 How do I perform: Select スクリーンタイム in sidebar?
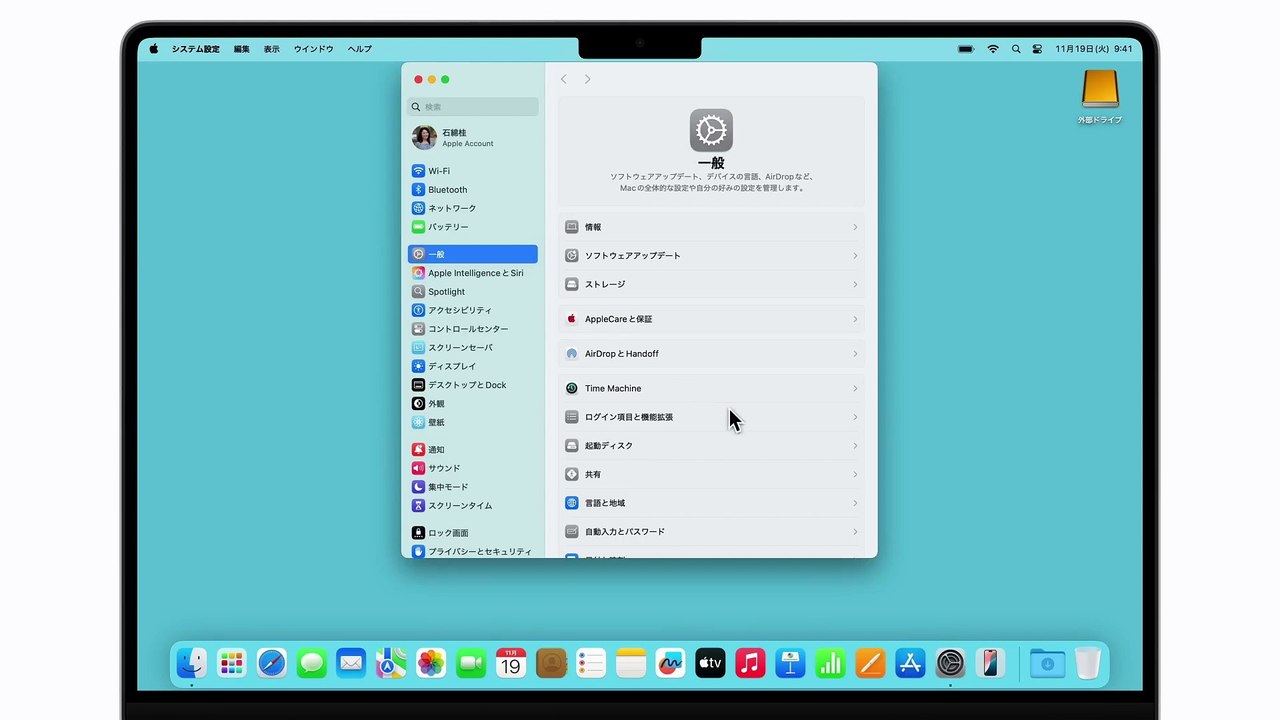pos(472,506)
